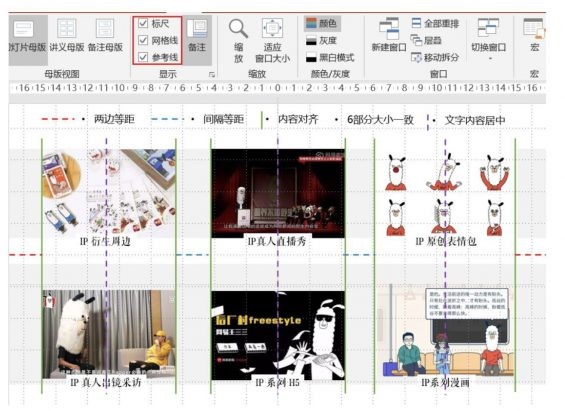The height and width of the screenshot is (411, 565).
Task: Open the 显示 group dialog launcher
Action: 212,75
